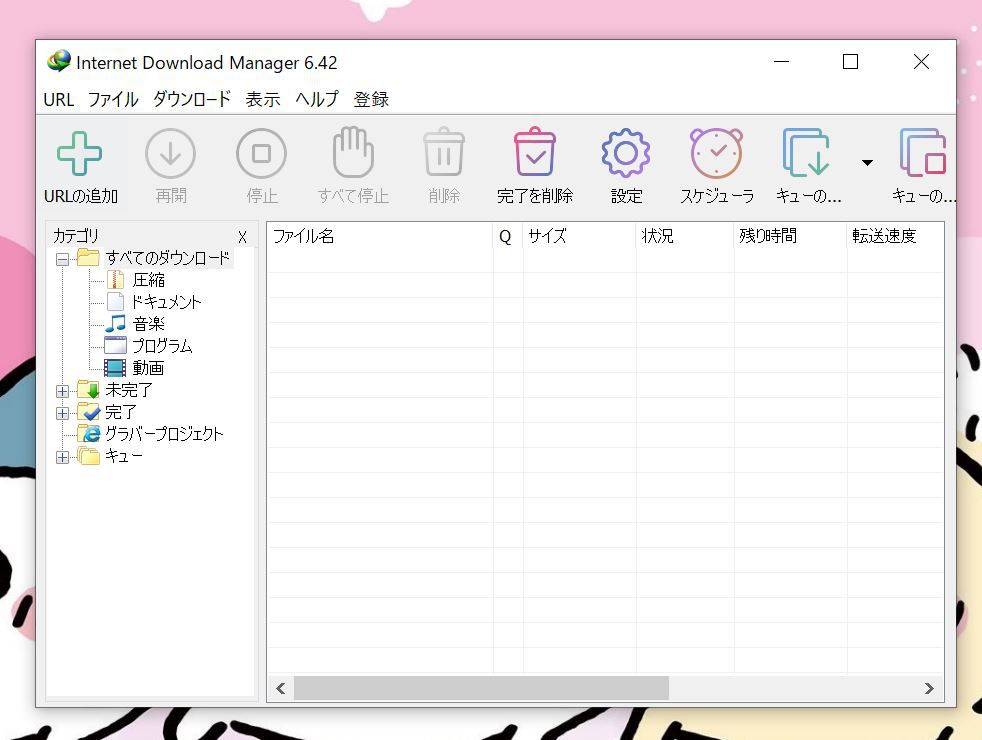Click the プログラム window icon
This screenshot has width=982, height=740.
(x=115, y=346)
